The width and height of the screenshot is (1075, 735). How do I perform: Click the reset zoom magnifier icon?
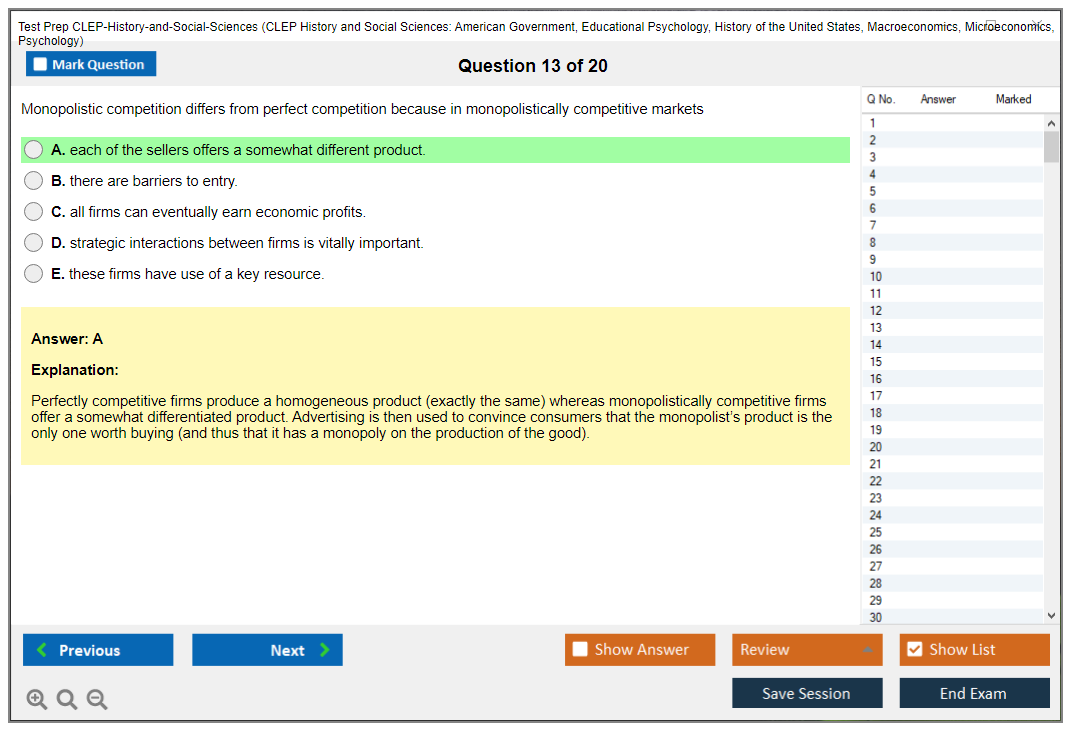(x=67, y=700)
